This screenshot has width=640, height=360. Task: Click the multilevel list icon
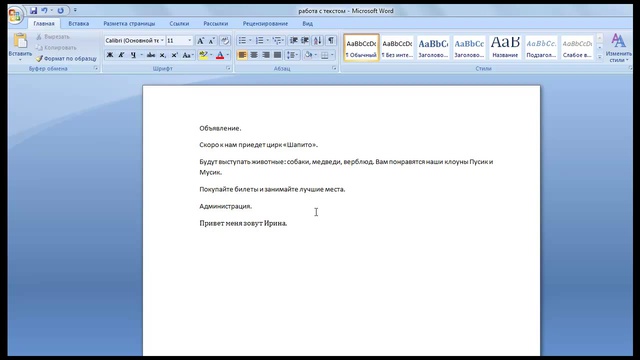[277, 41]
